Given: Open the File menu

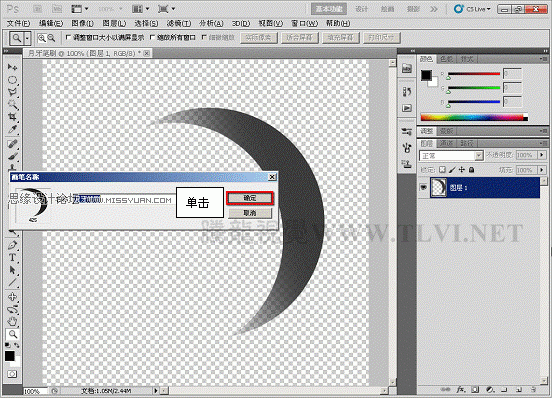Looking at the screenshot, I should (18, 24).
